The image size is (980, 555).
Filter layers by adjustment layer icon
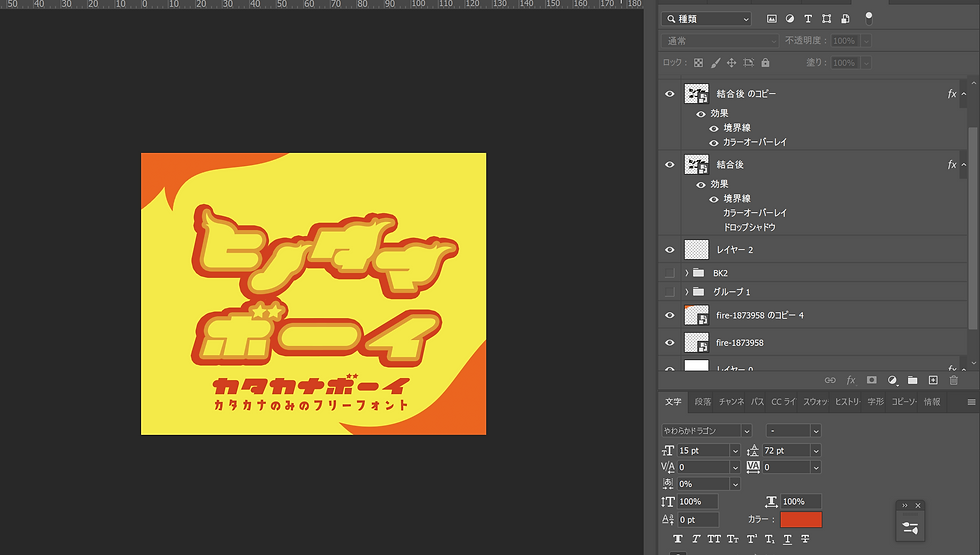[790, 19]
